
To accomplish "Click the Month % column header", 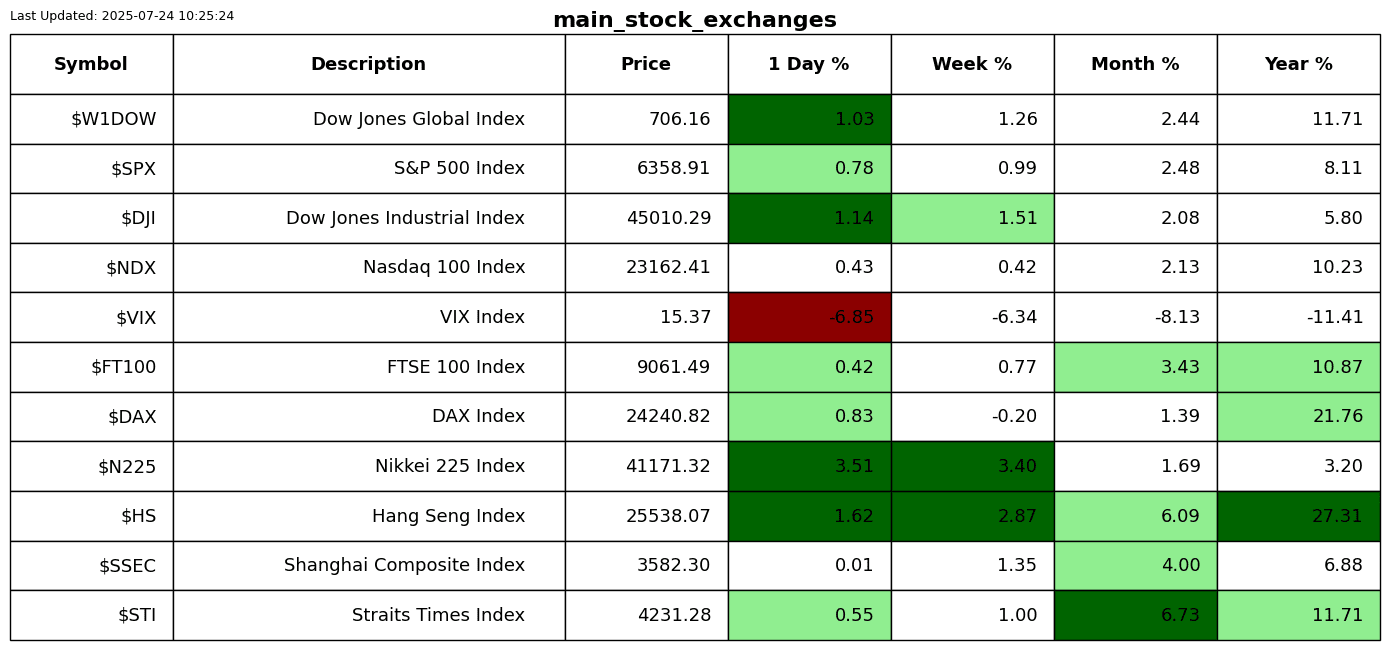I will [x=1135, y=64].
